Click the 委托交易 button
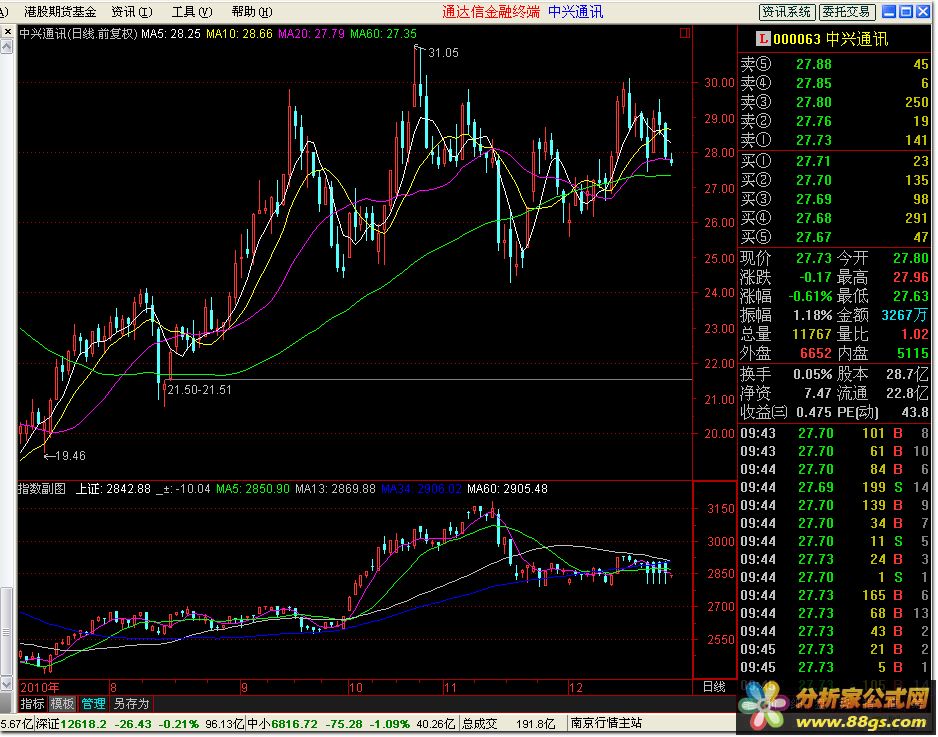938x737 pixels. click(846, 11)
